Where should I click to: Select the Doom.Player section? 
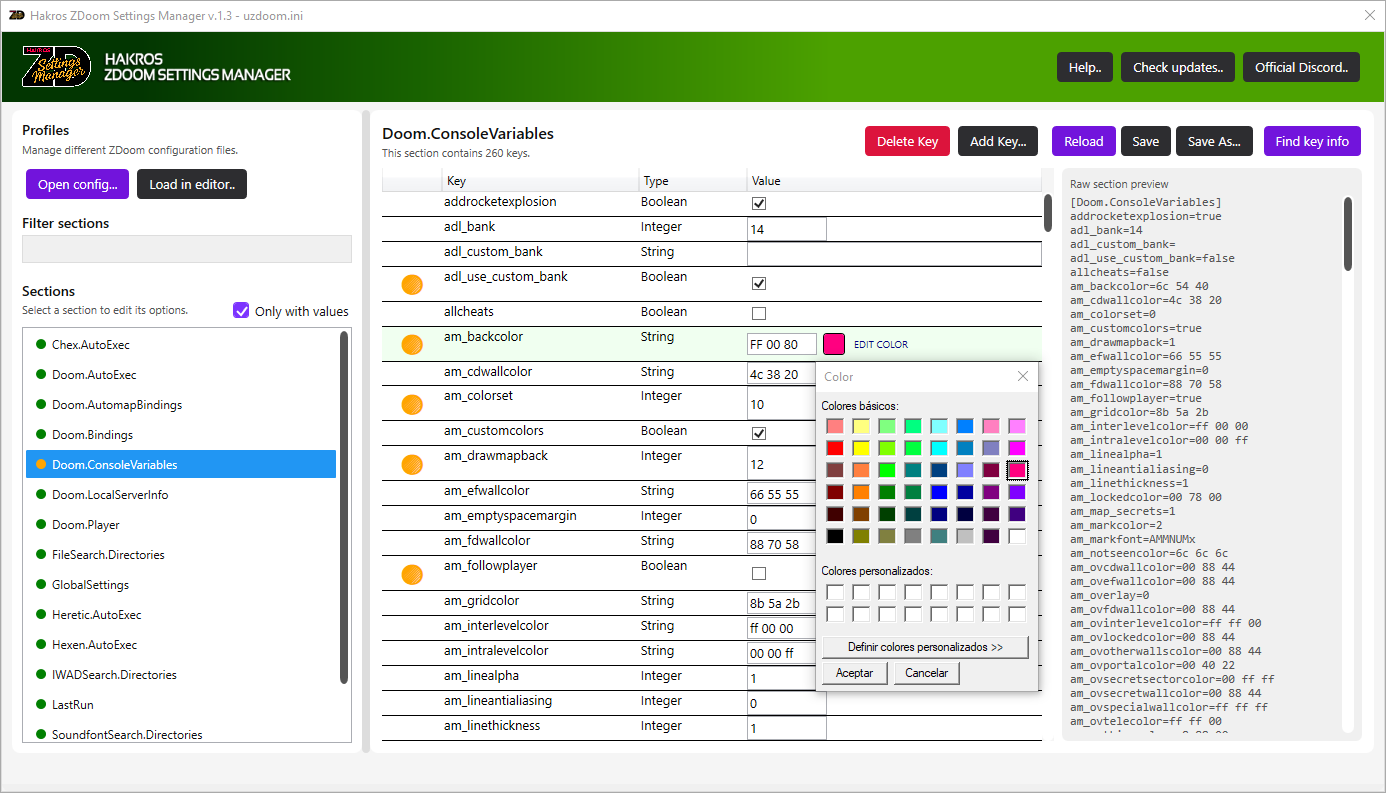(181, 525)
